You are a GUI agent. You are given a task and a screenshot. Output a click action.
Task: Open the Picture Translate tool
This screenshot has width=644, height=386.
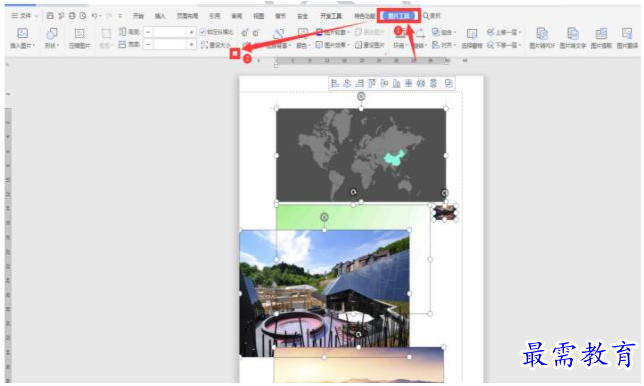pos(627,38)
